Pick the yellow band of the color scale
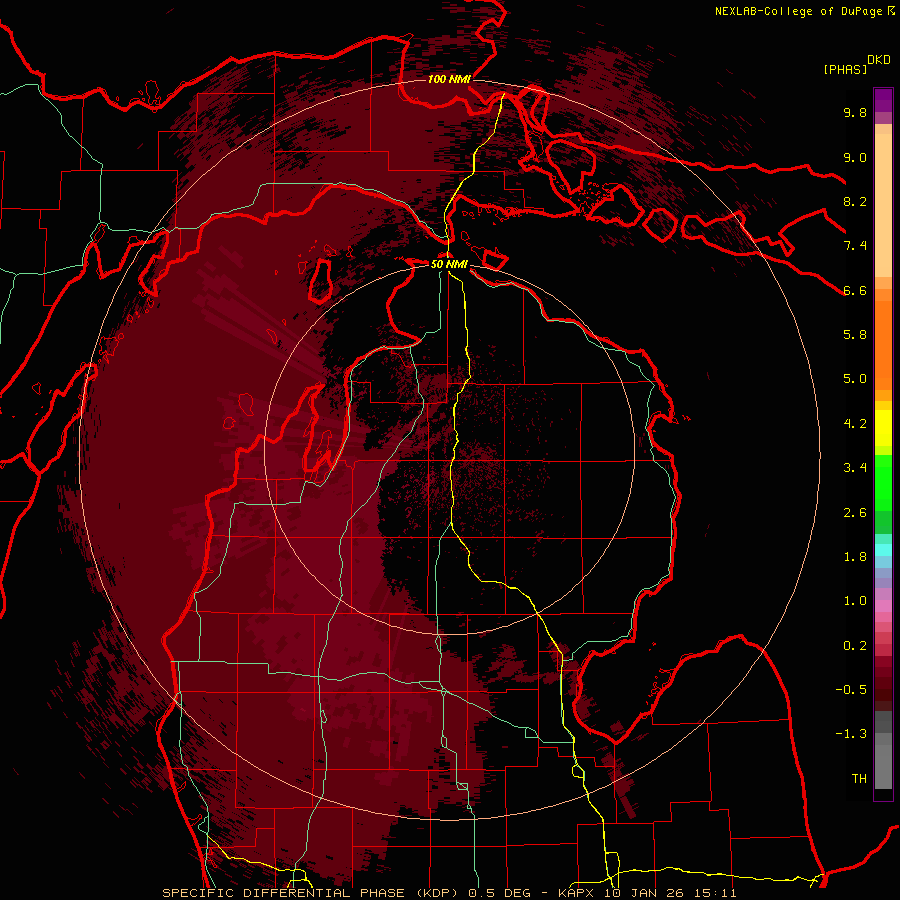The image size is (900, 900). coord(883,428)
